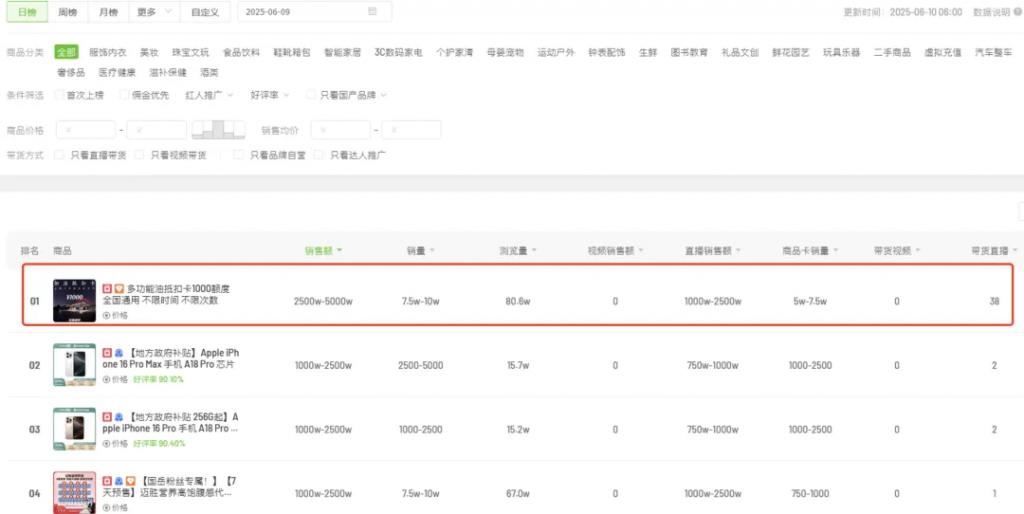Open the 红人推广 filter dropdown
This screenshot has height=514, width=1024.
click(209, 95)
